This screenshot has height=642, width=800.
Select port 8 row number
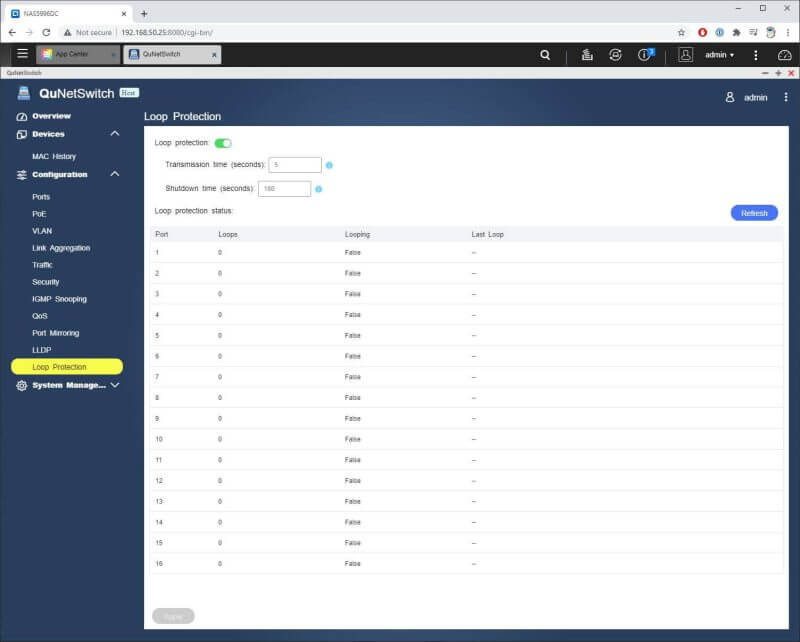click(x=157, y=398)
